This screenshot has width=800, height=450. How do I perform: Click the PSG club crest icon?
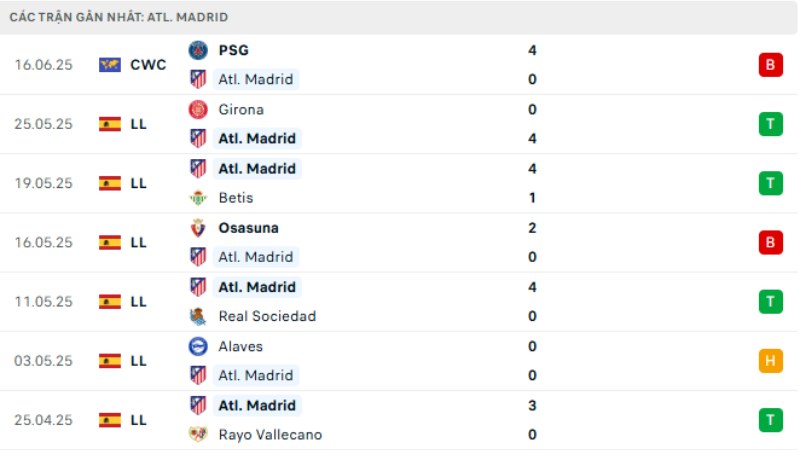(x=198, y=50)
